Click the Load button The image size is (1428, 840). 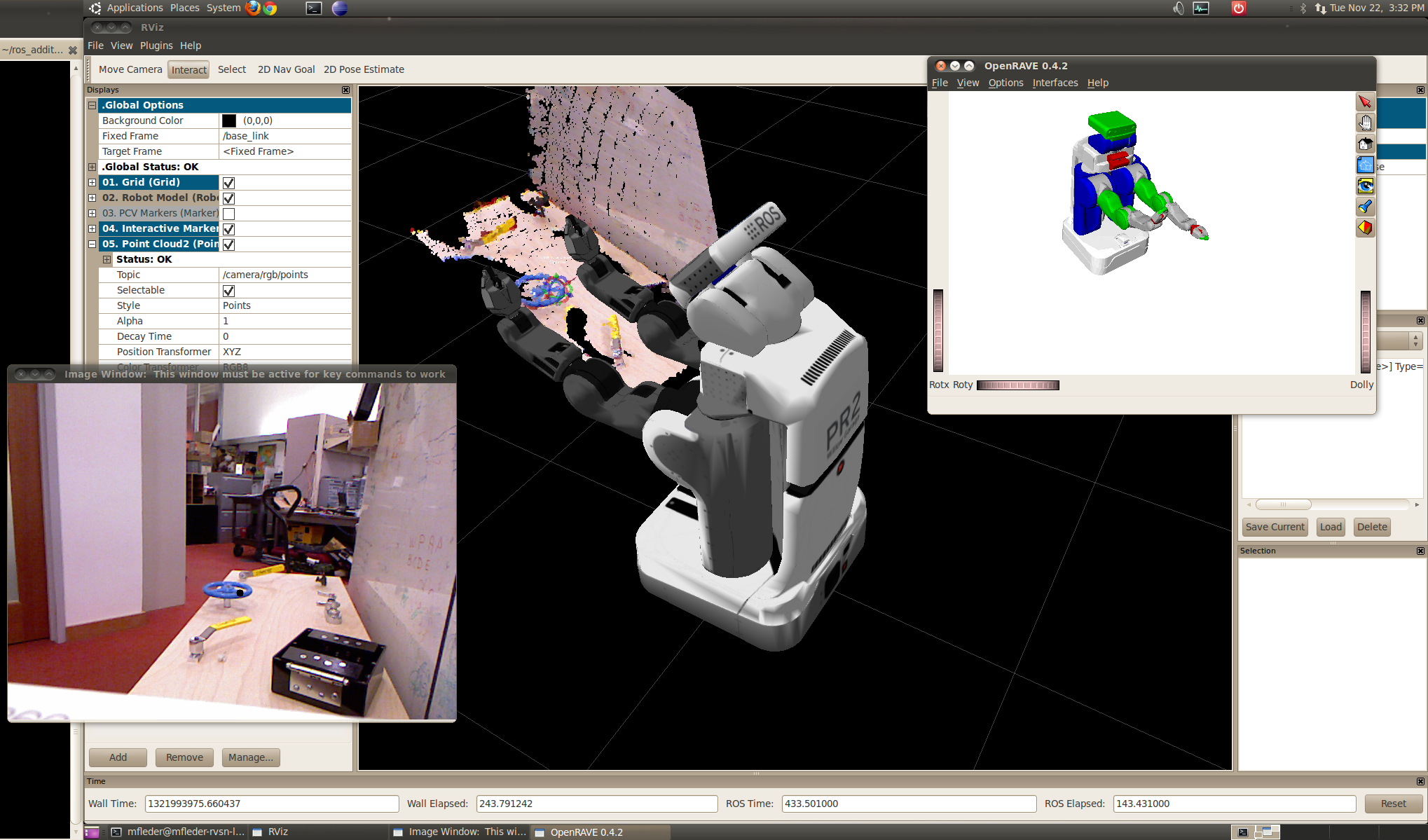pos(1331,527)
